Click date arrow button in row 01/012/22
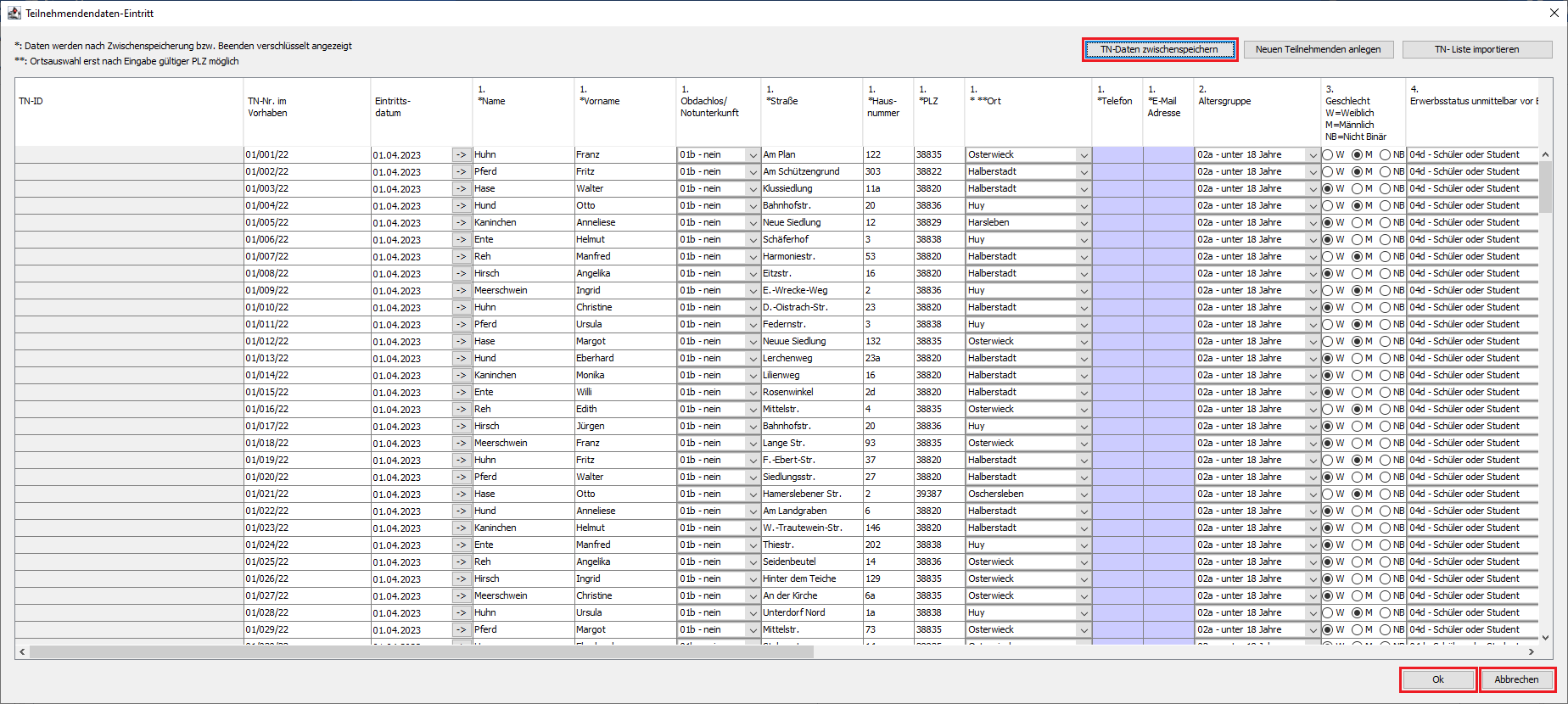The width and height of the screenshot is (1568, 704). (461, 341)
